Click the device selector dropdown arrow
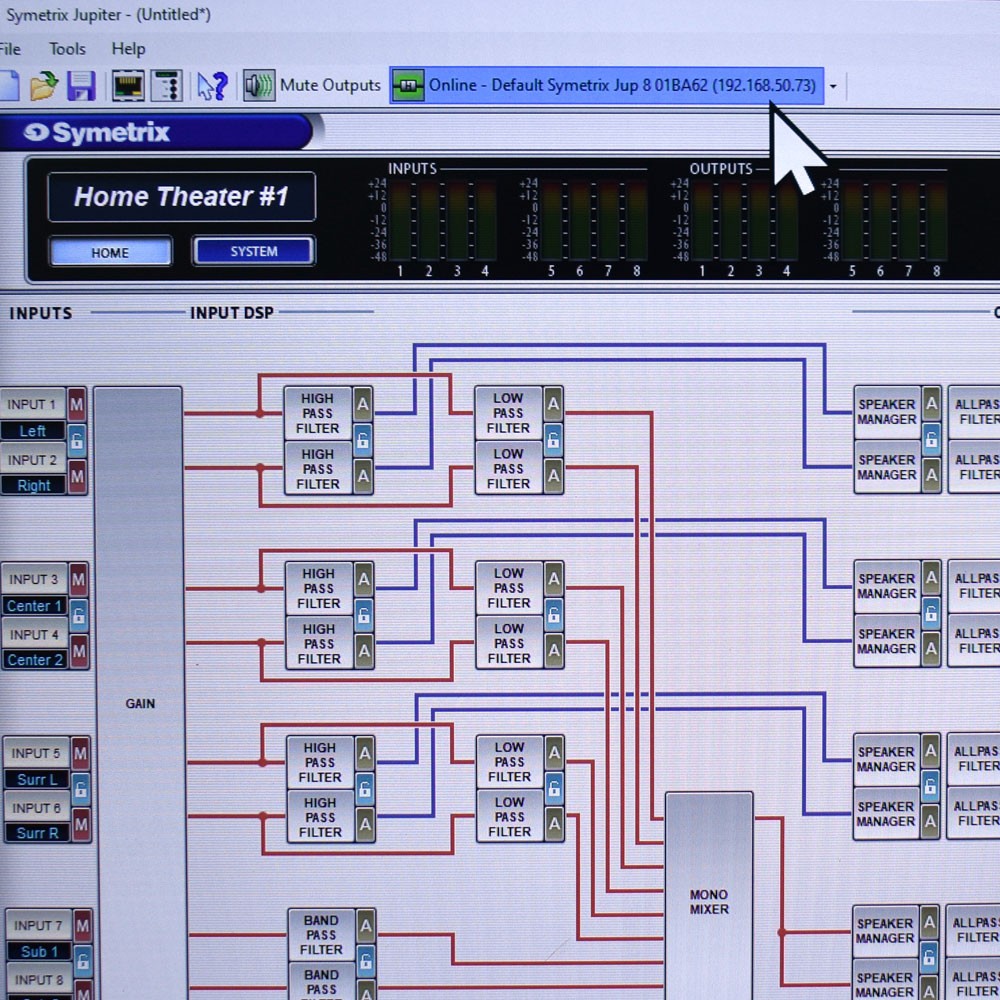 click(x=833, y=86)
